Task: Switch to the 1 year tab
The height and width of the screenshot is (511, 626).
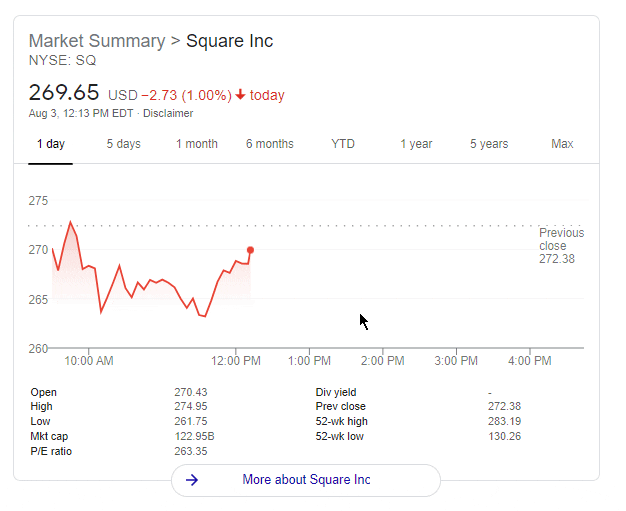Action: (416, 144)
